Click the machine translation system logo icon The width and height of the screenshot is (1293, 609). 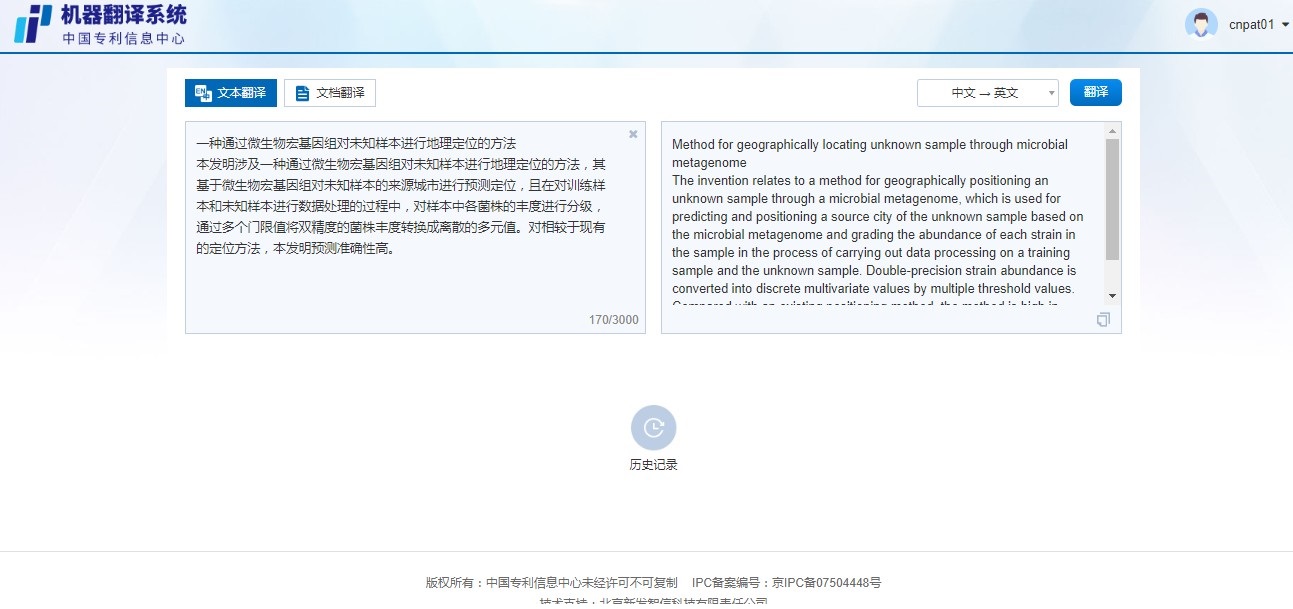33,24
